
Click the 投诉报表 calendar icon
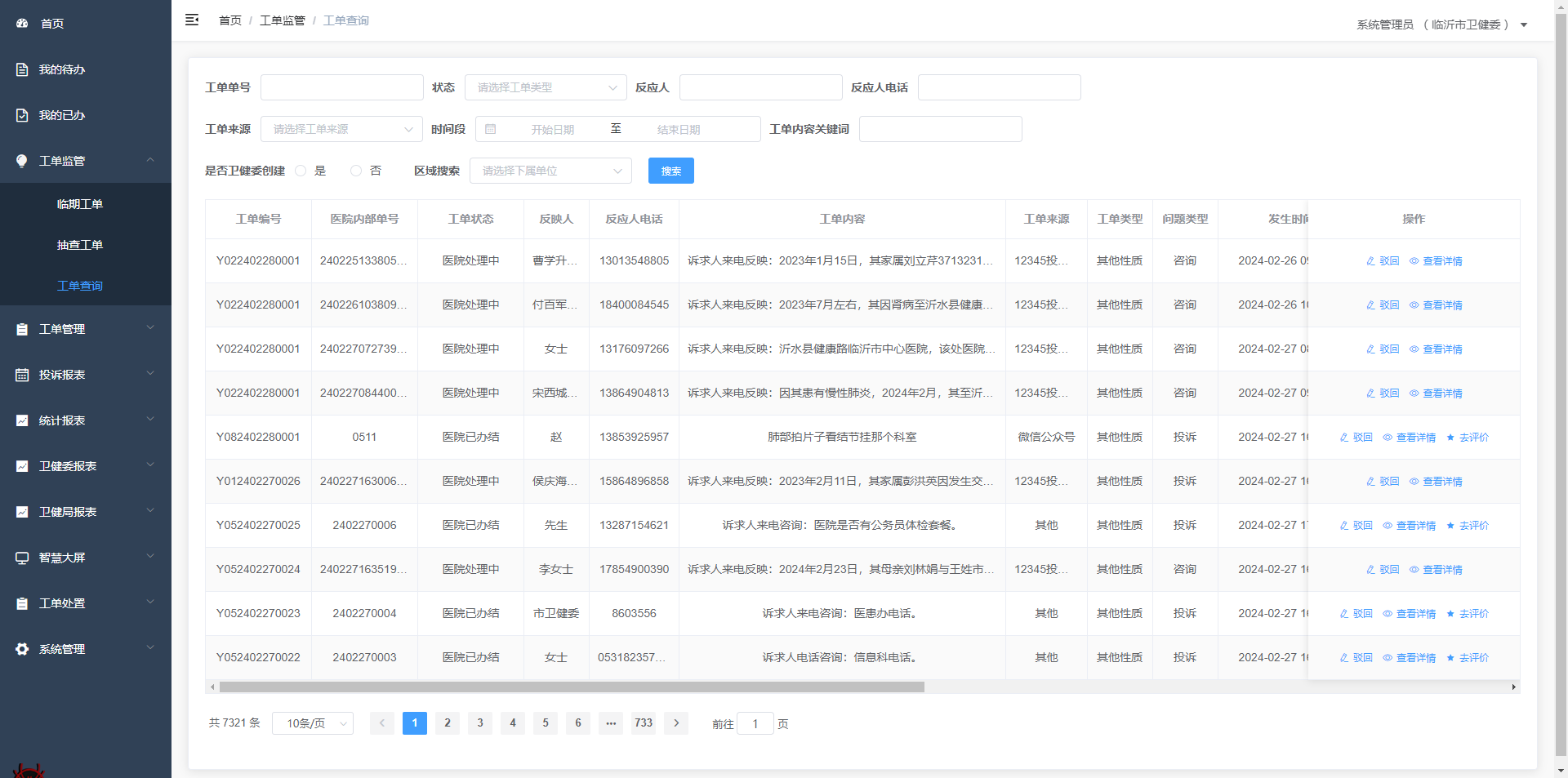pos(22,375)
